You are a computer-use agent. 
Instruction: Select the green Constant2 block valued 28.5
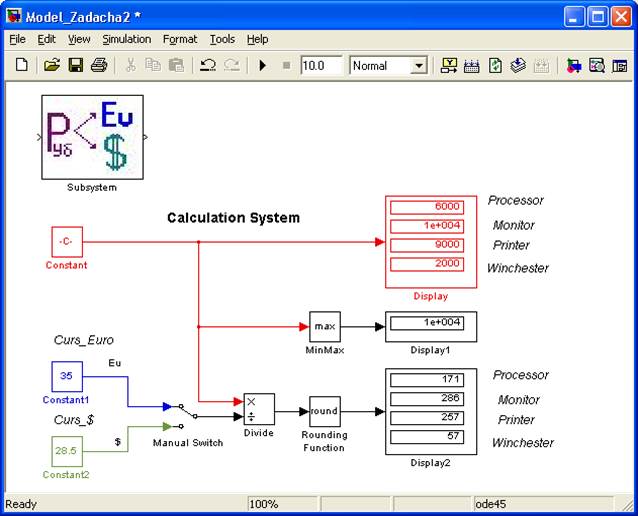[x=67, y=451]
